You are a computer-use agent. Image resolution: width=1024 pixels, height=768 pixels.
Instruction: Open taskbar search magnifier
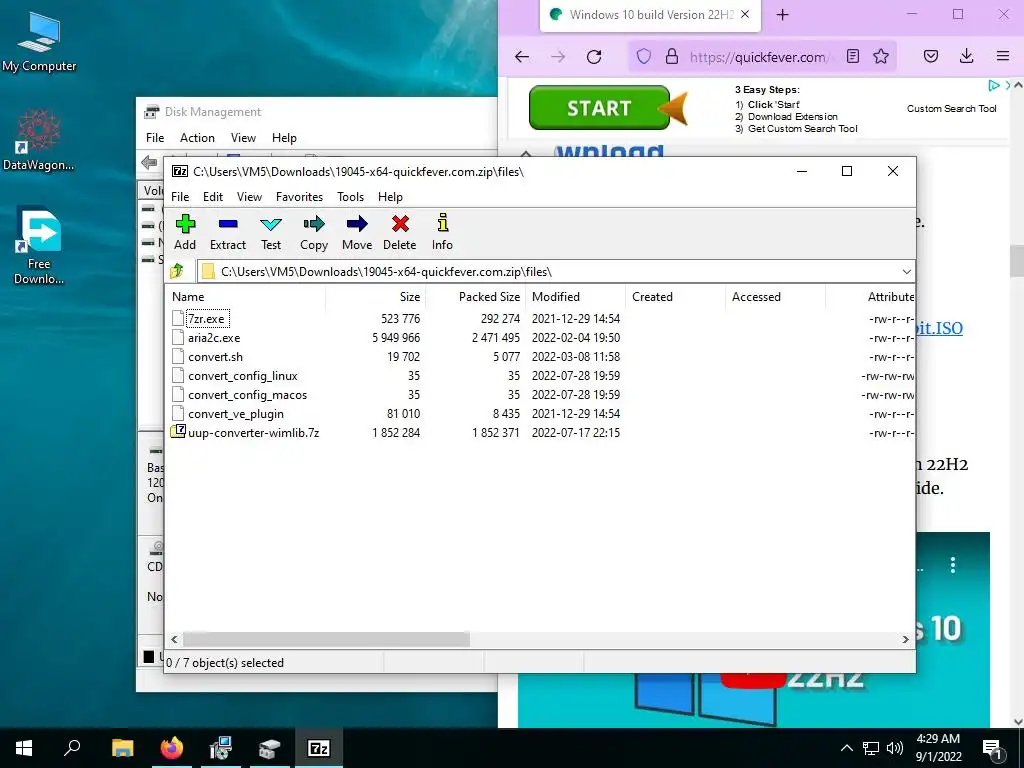[72, 748]
